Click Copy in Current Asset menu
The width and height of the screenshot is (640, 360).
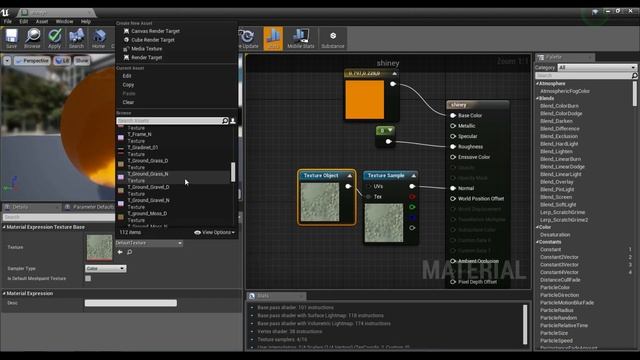coord(128,85)
